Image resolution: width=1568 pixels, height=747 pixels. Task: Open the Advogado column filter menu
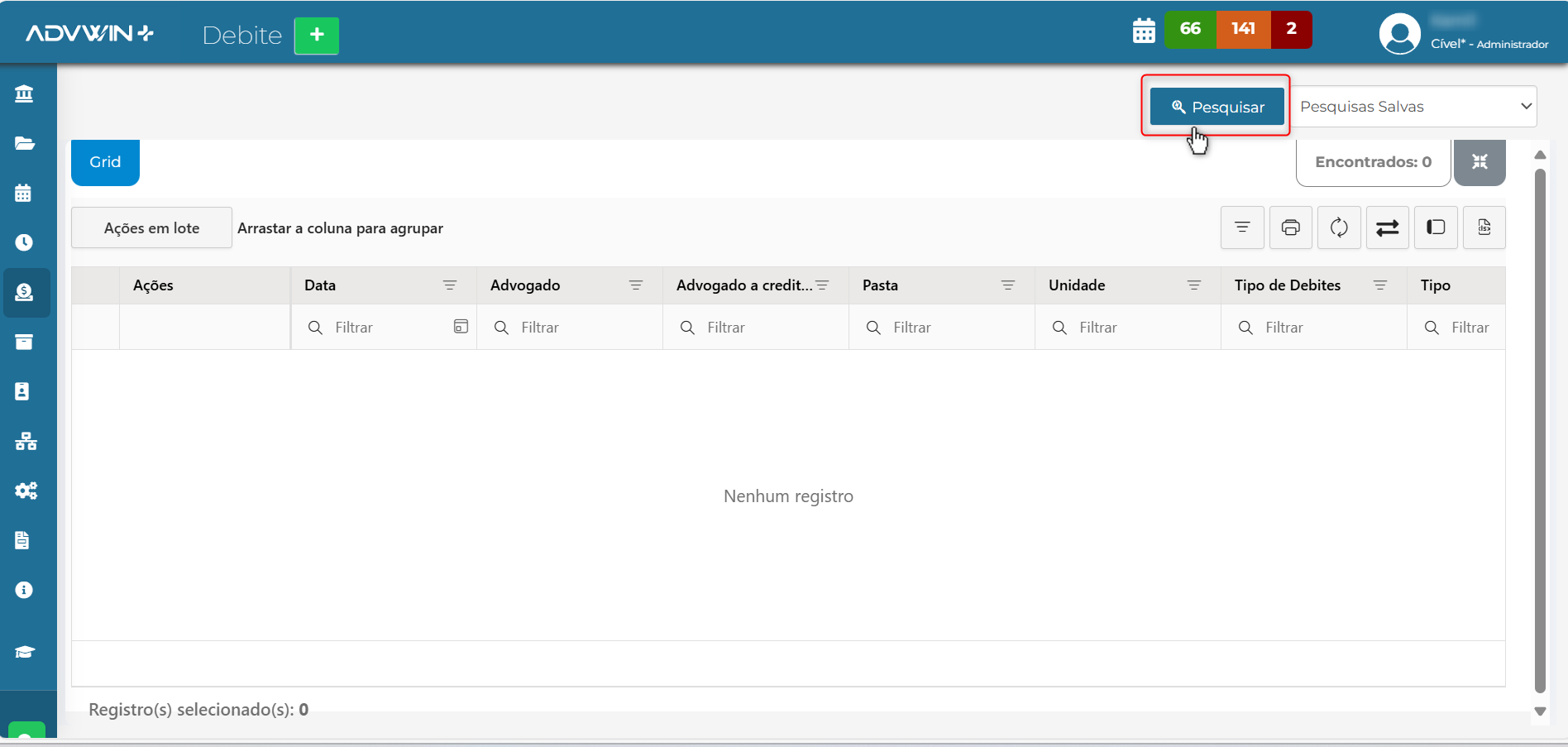636,285
